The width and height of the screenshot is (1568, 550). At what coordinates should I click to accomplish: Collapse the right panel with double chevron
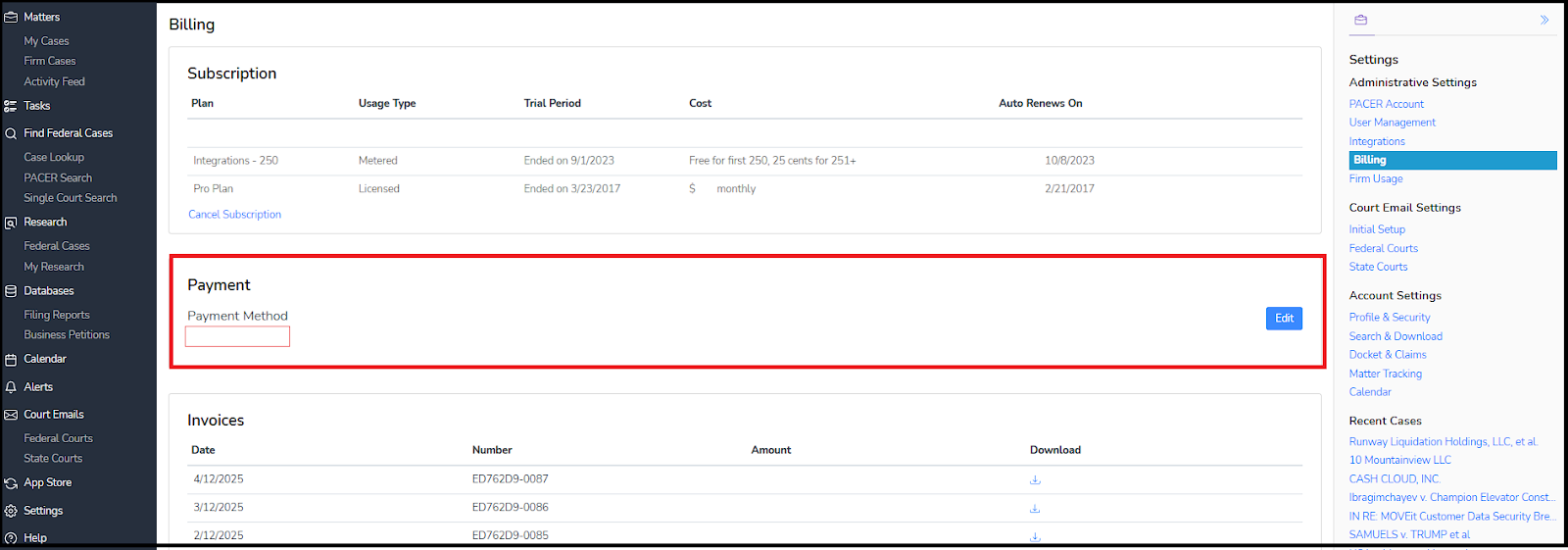click(1544, 20)
